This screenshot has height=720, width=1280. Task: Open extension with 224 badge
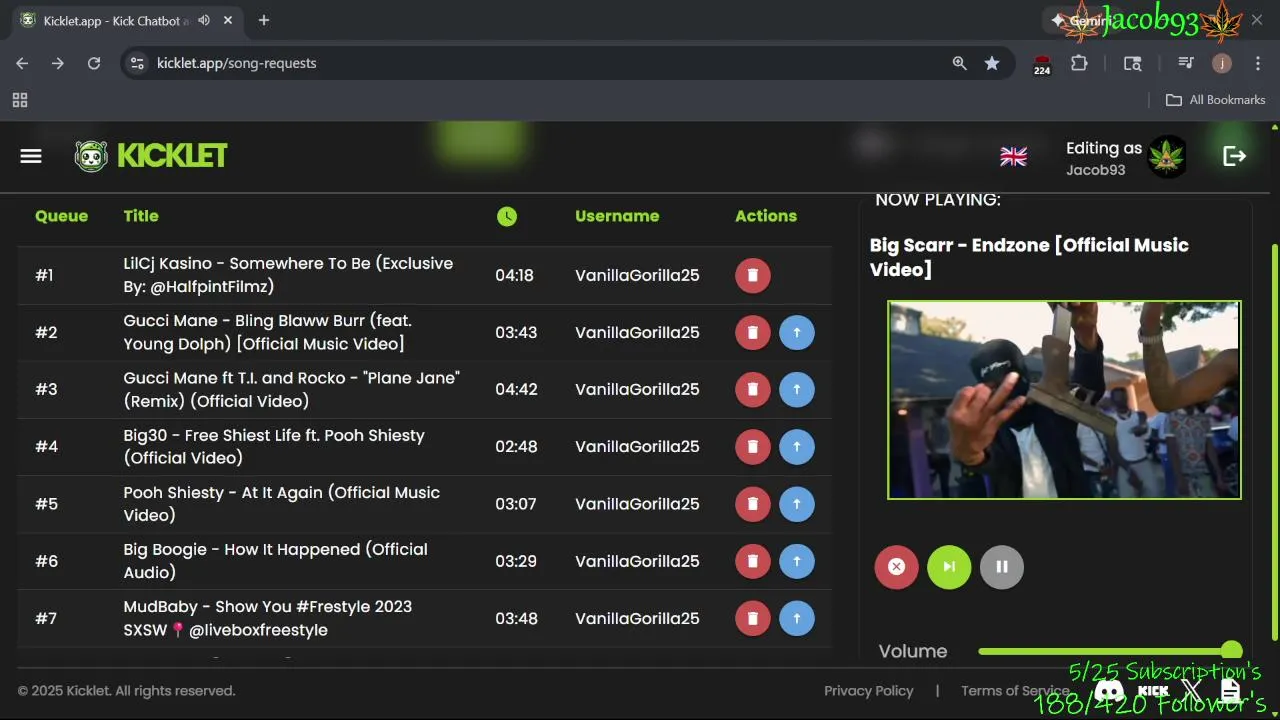pyautogui.click(x=1042, y=65)
